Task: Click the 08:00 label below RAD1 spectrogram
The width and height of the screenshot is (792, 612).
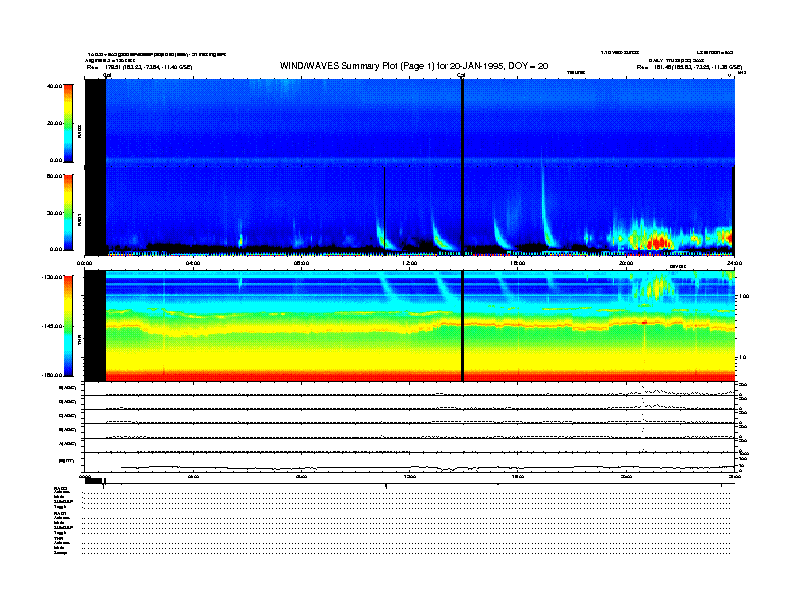Action: (301, 263)
